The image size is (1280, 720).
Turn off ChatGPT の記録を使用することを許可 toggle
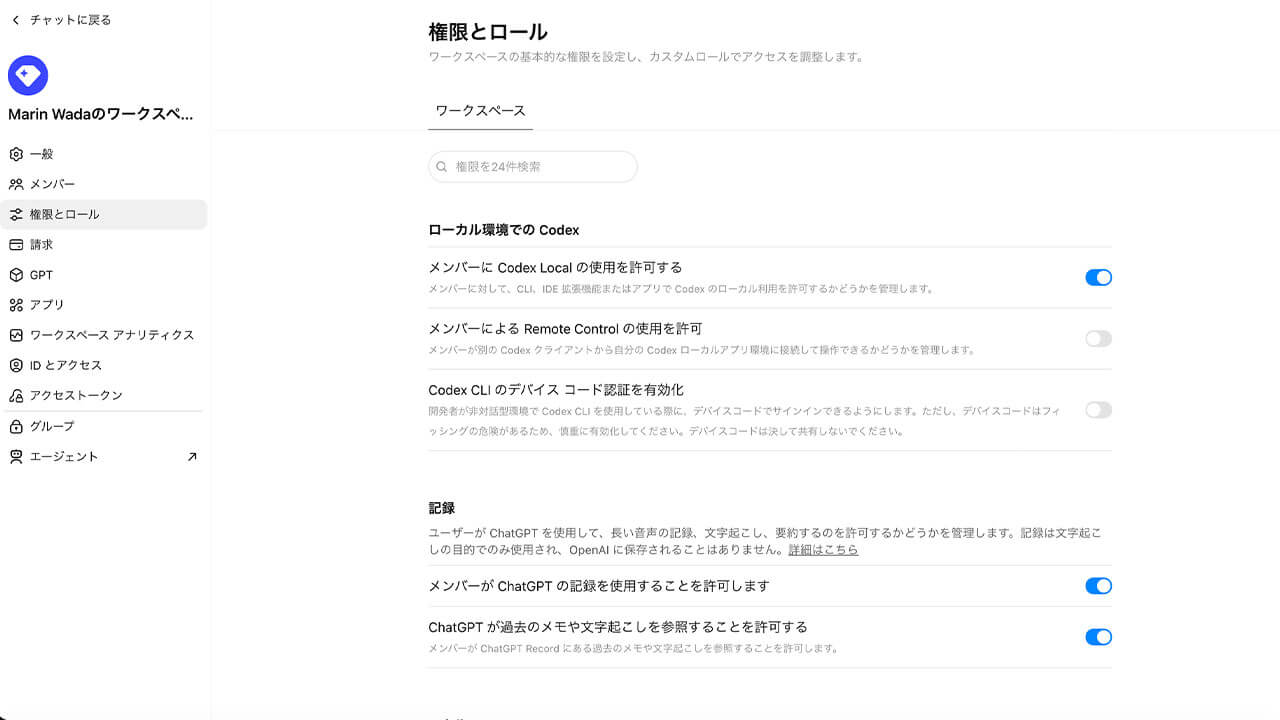point(1098,586)
